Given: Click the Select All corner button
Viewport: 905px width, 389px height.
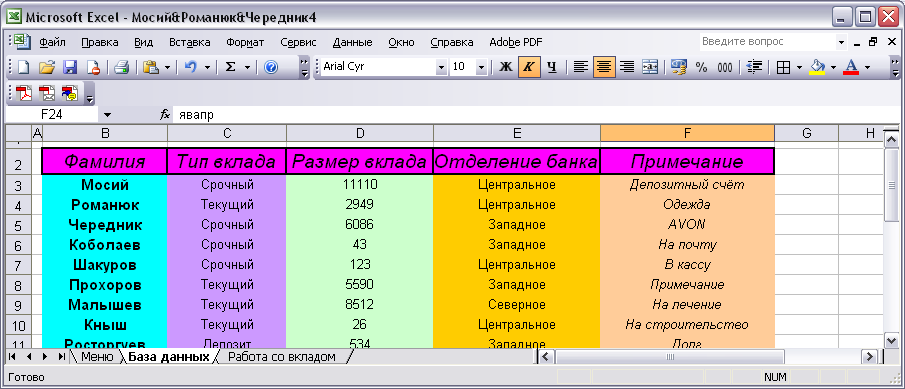Looking at the screenshot, I should click(18, 133).
